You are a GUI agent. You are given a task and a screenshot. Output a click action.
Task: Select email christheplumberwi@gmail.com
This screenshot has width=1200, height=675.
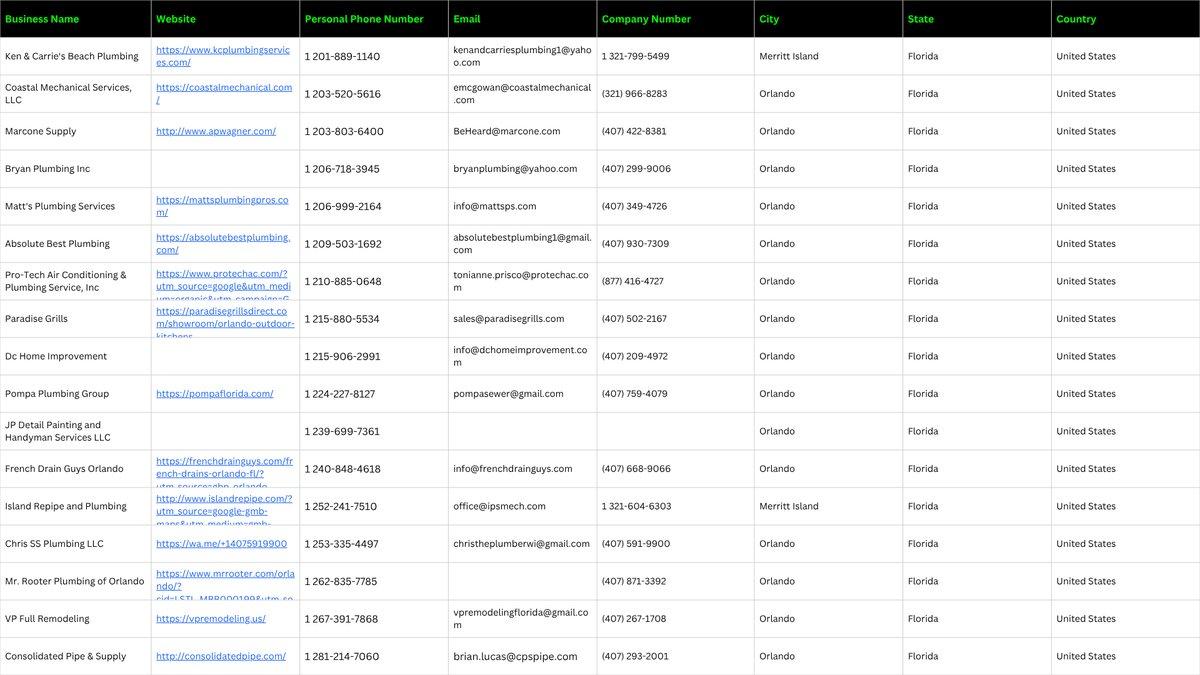coord(521,544)
